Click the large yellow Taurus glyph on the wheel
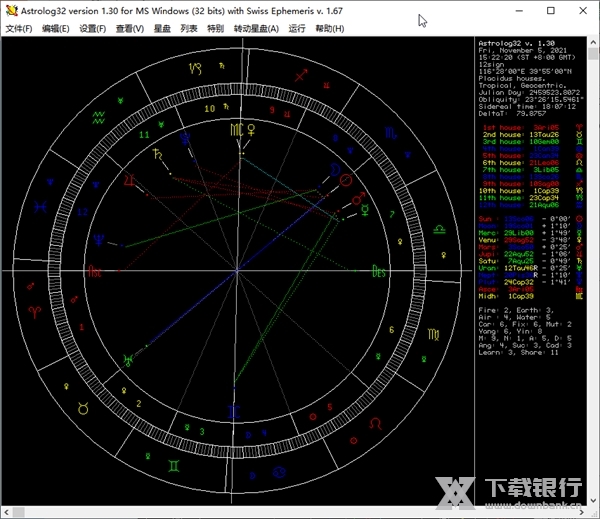The width and height of the screenshot is (600, 519). pos(83,408)
